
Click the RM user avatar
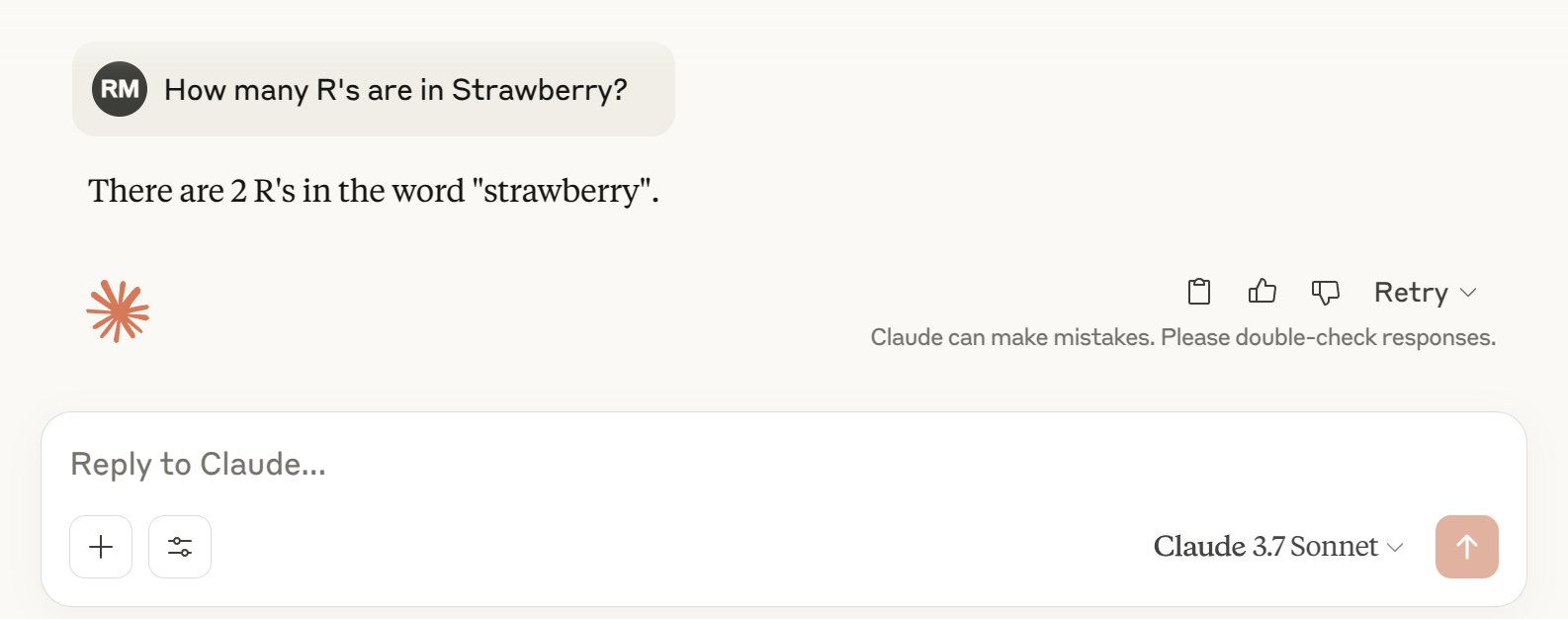coord(120,89)
